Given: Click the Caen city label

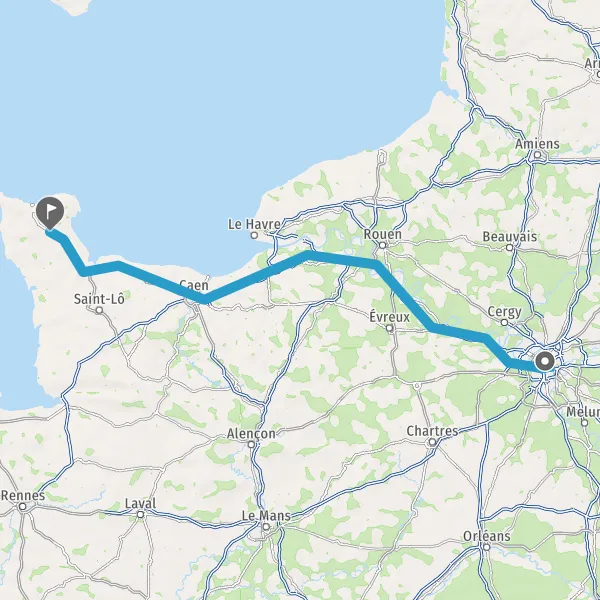Looking at the screenshot, I should click(x=194, y=285).
